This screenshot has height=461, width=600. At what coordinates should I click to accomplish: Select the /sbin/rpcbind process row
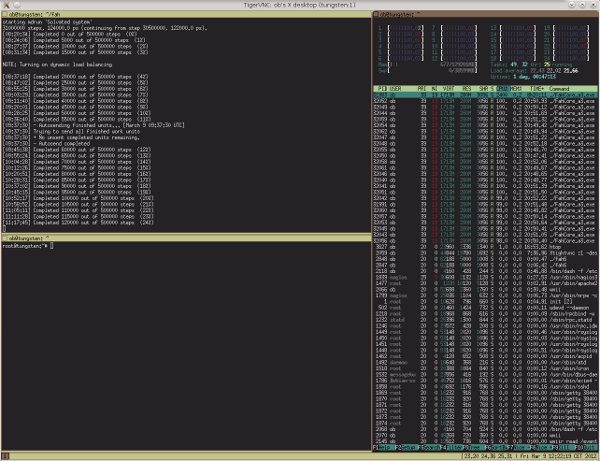(x=485, y=314)
